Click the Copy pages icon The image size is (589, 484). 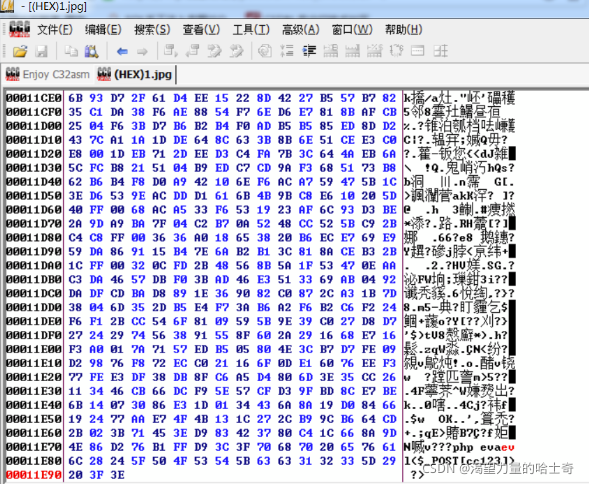pyautogui.click(x=71, y=51)
